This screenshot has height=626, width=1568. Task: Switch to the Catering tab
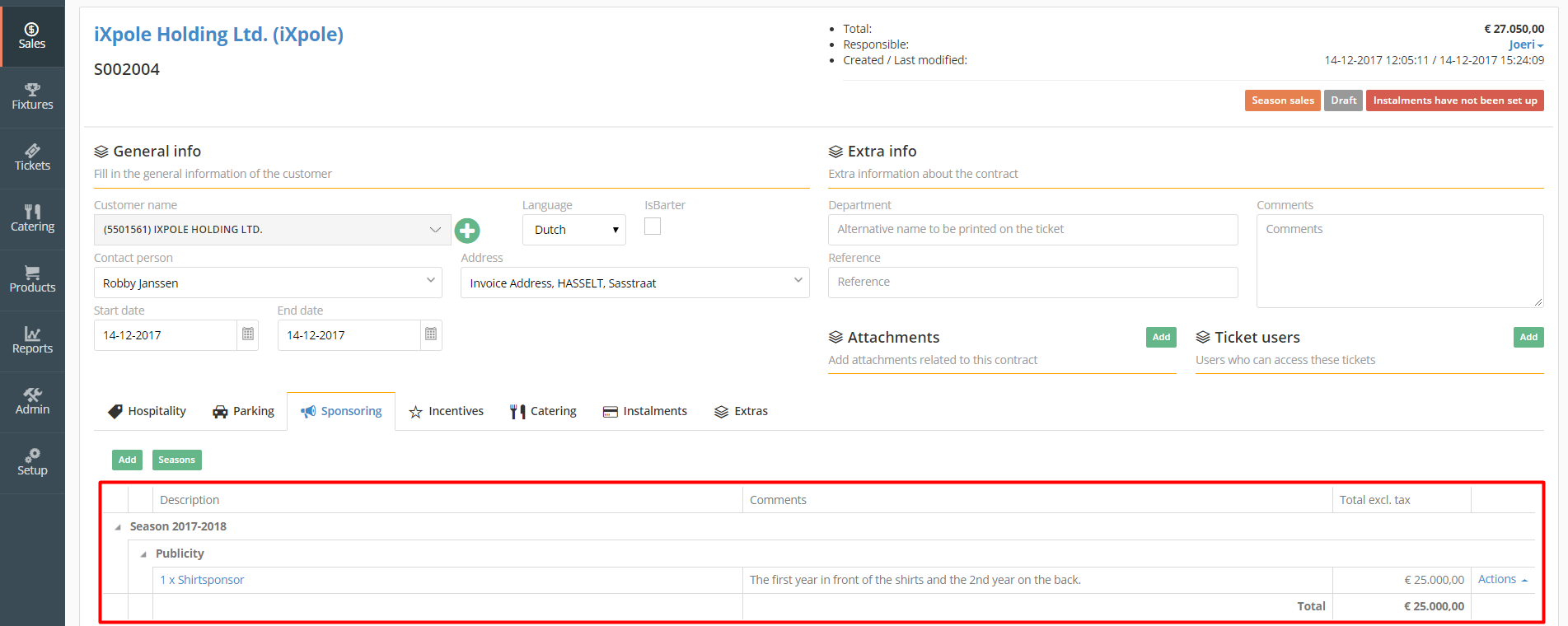[x=543, y=411]
